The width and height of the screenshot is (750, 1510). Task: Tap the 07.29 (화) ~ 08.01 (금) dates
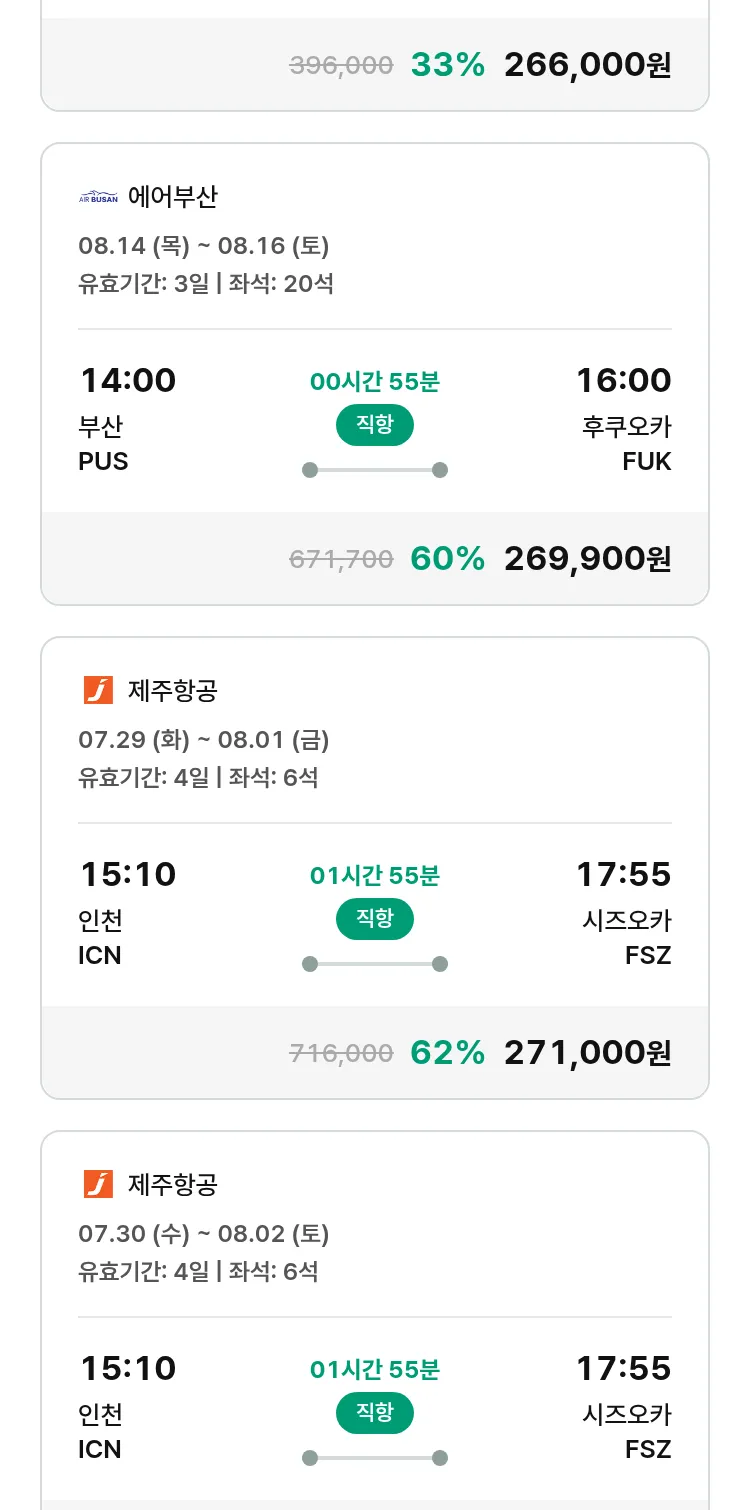click(204, 740)
